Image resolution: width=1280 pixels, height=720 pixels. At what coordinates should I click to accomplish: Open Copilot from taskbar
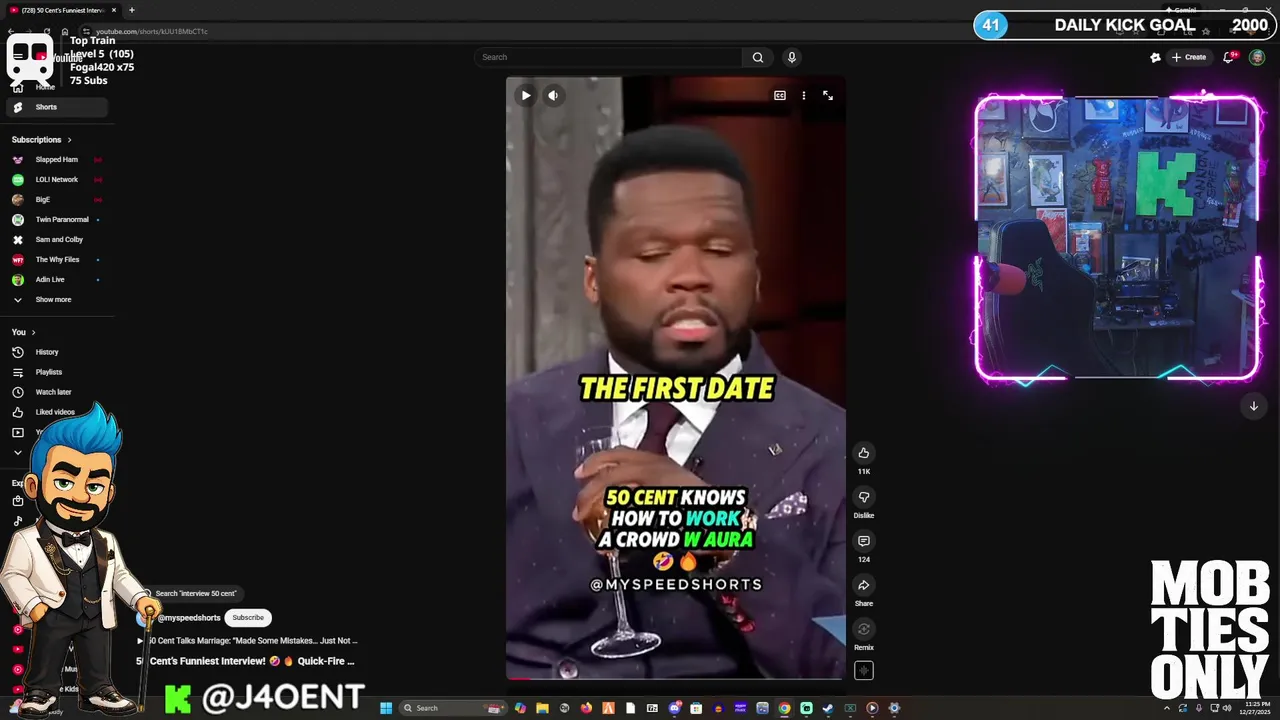click(520, 708)
